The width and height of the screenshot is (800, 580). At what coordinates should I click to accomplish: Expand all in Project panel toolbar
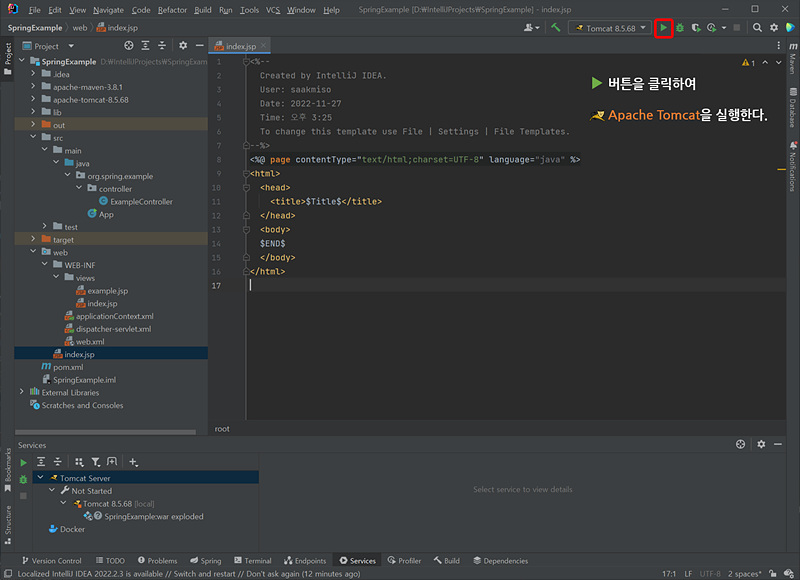(x=145, y=46)
